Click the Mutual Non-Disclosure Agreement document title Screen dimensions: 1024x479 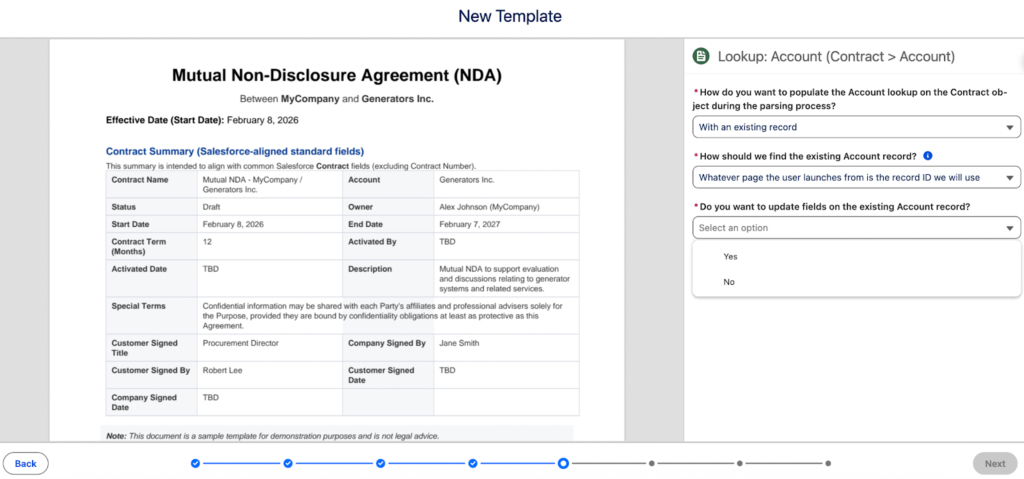pyautogui.click(x=336, y=75)
